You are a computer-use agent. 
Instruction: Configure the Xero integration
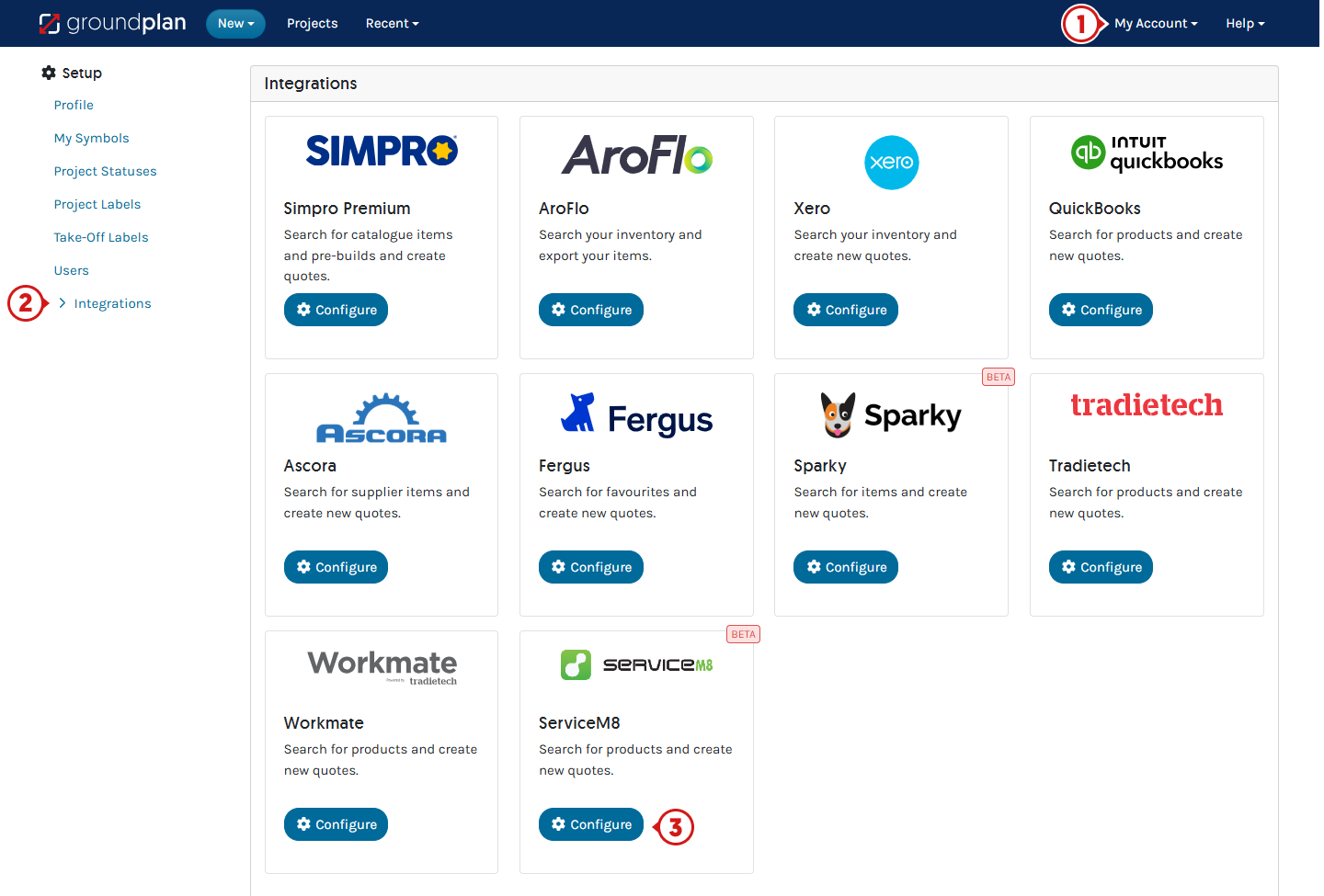click(x=846, y=310)
